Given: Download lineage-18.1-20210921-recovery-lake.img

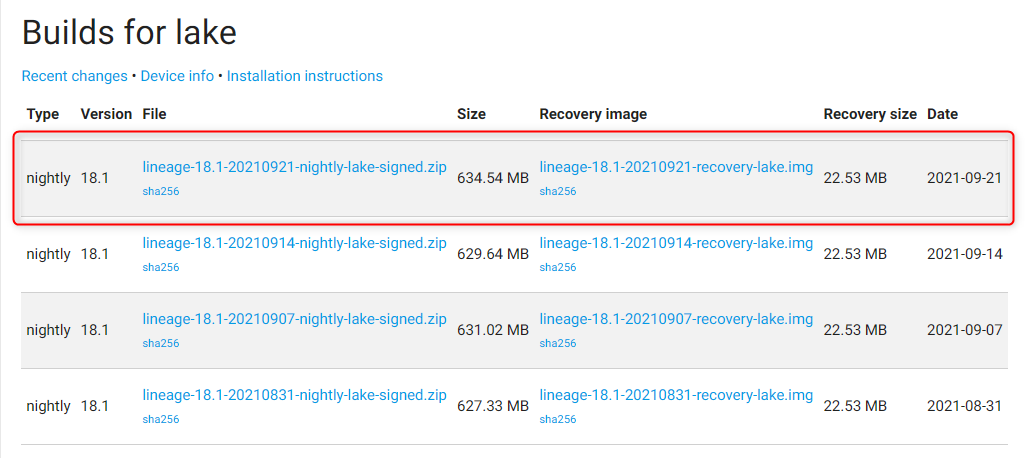Looking at the screenshot, I should pos(676,167).
